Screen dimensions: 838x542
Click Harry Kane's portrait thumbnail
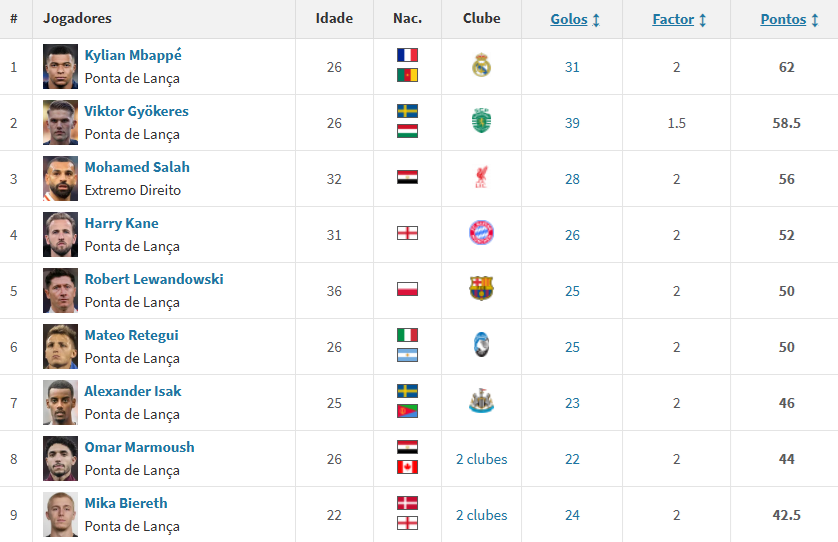(x=60, y=234)
